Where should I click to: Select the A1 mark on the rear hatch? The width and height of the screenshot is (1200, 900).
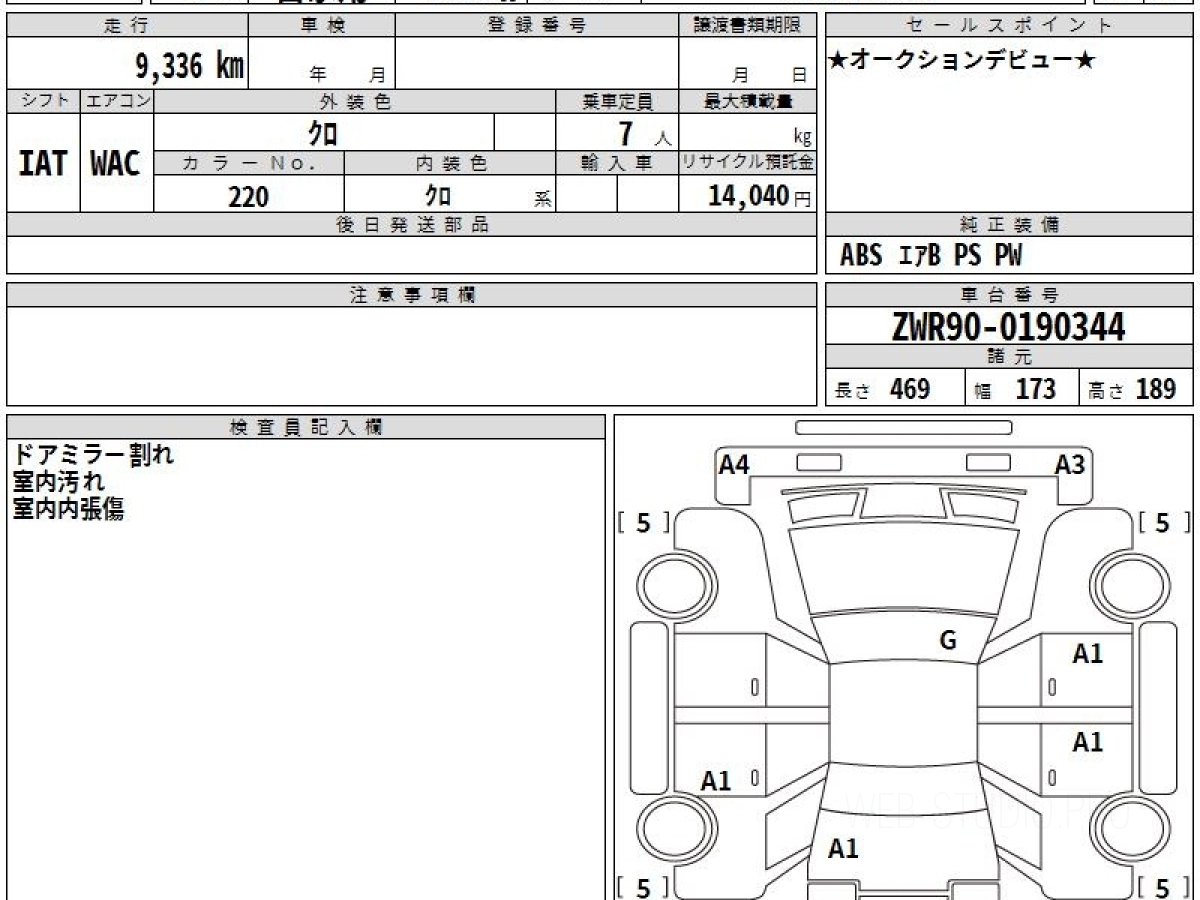pos(843,849)
